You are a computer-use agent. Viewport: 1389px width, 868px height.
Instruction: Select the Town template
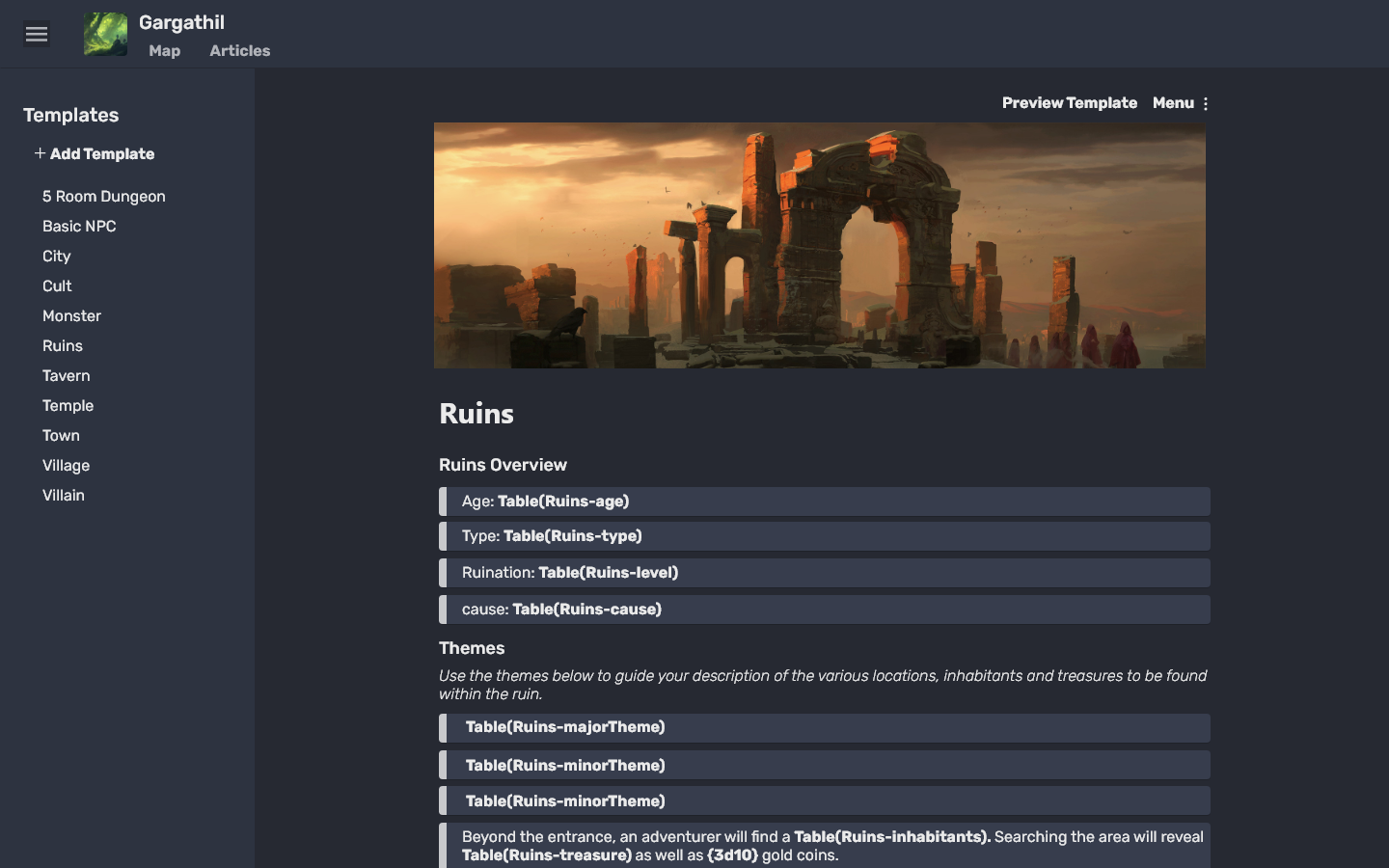click(61, 436)
